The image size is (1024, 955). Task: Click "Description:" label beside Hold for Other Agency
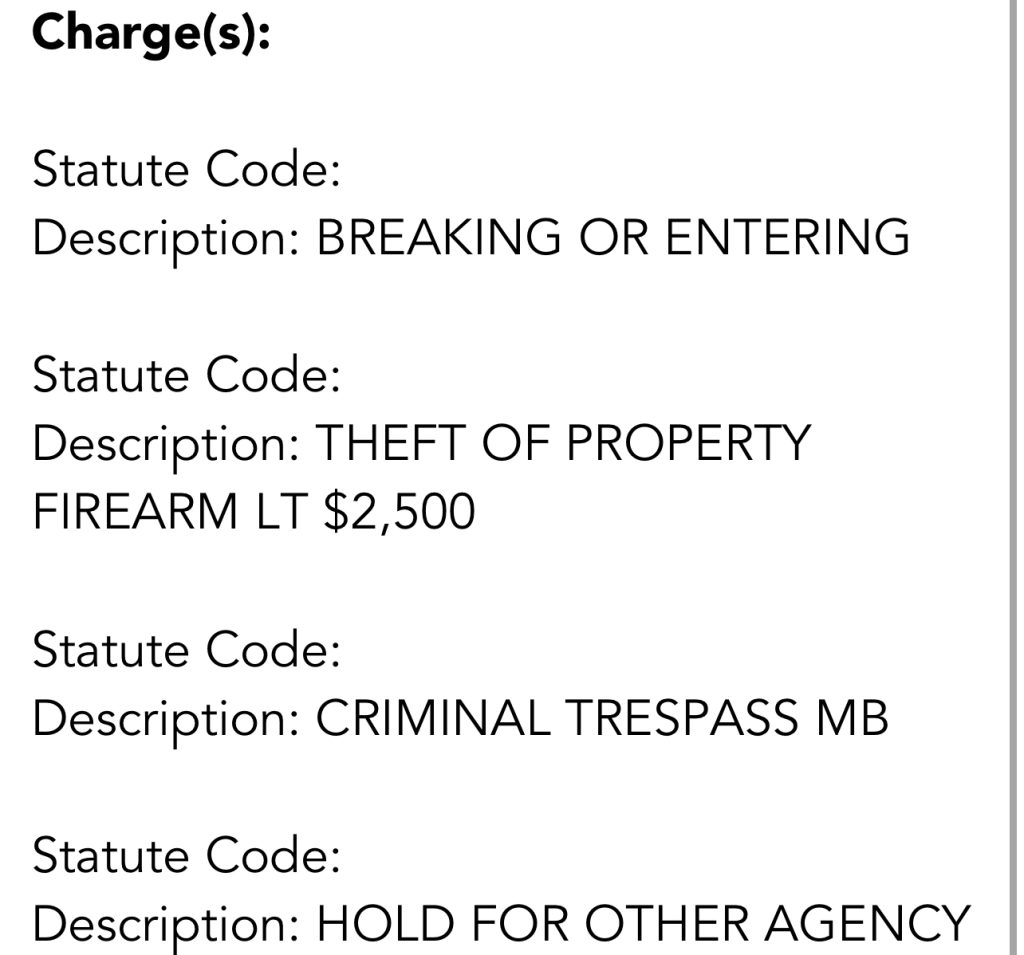(166, 924)
